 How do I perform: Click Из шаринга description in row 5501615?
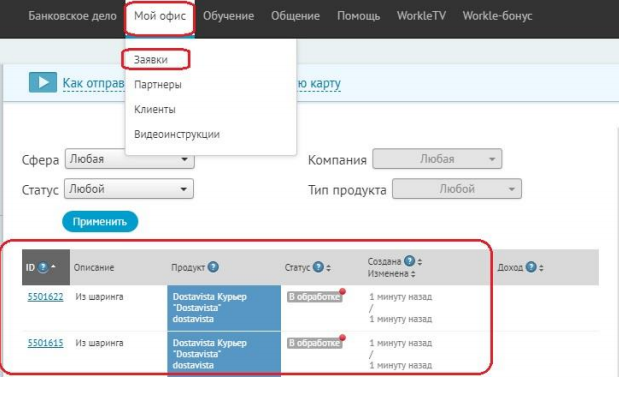[99, 343]
